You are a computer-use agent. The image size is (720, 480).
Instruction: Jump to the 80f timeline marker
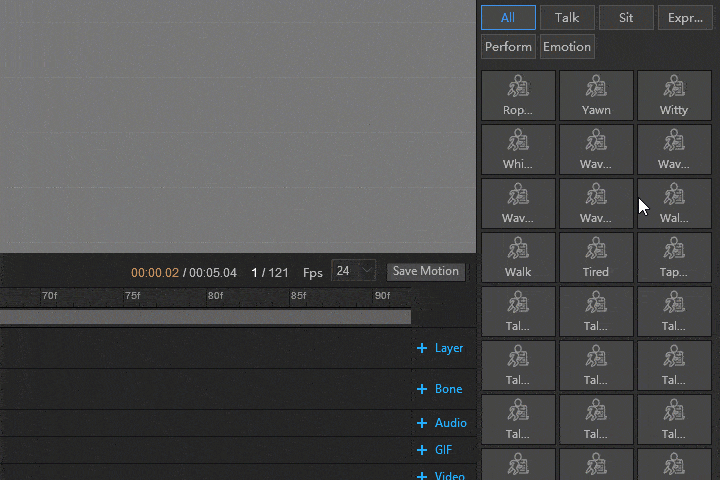[x=215, y=296]
